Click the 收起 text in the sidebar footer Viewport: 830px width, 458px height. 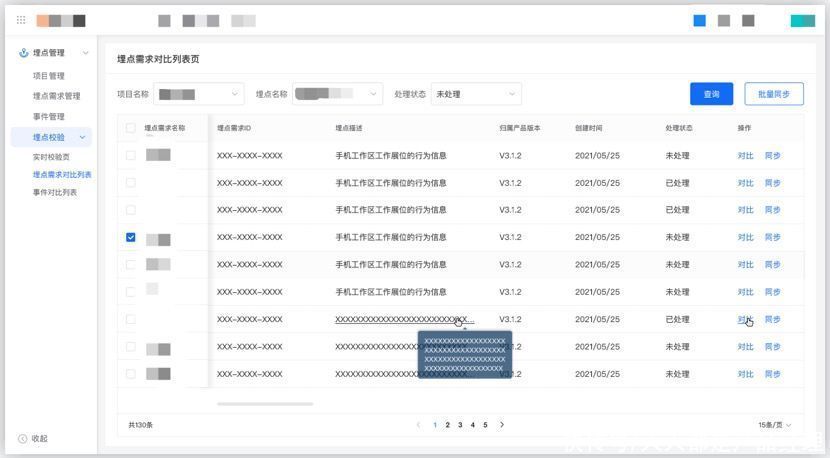(40, 438)
